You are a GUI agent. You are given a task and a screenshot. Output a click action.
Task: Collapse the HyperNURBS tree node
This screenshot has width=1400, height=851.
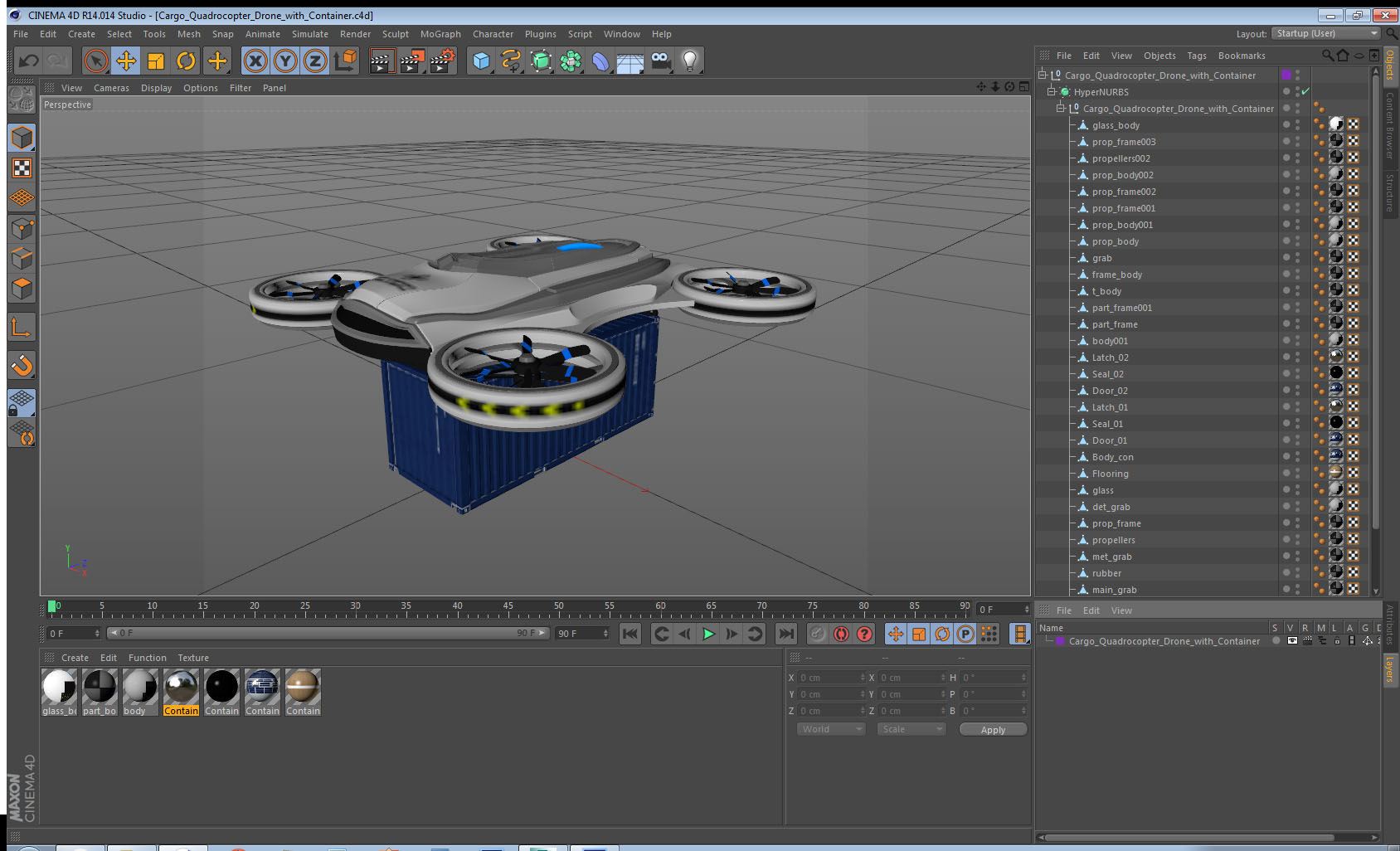1051,91
